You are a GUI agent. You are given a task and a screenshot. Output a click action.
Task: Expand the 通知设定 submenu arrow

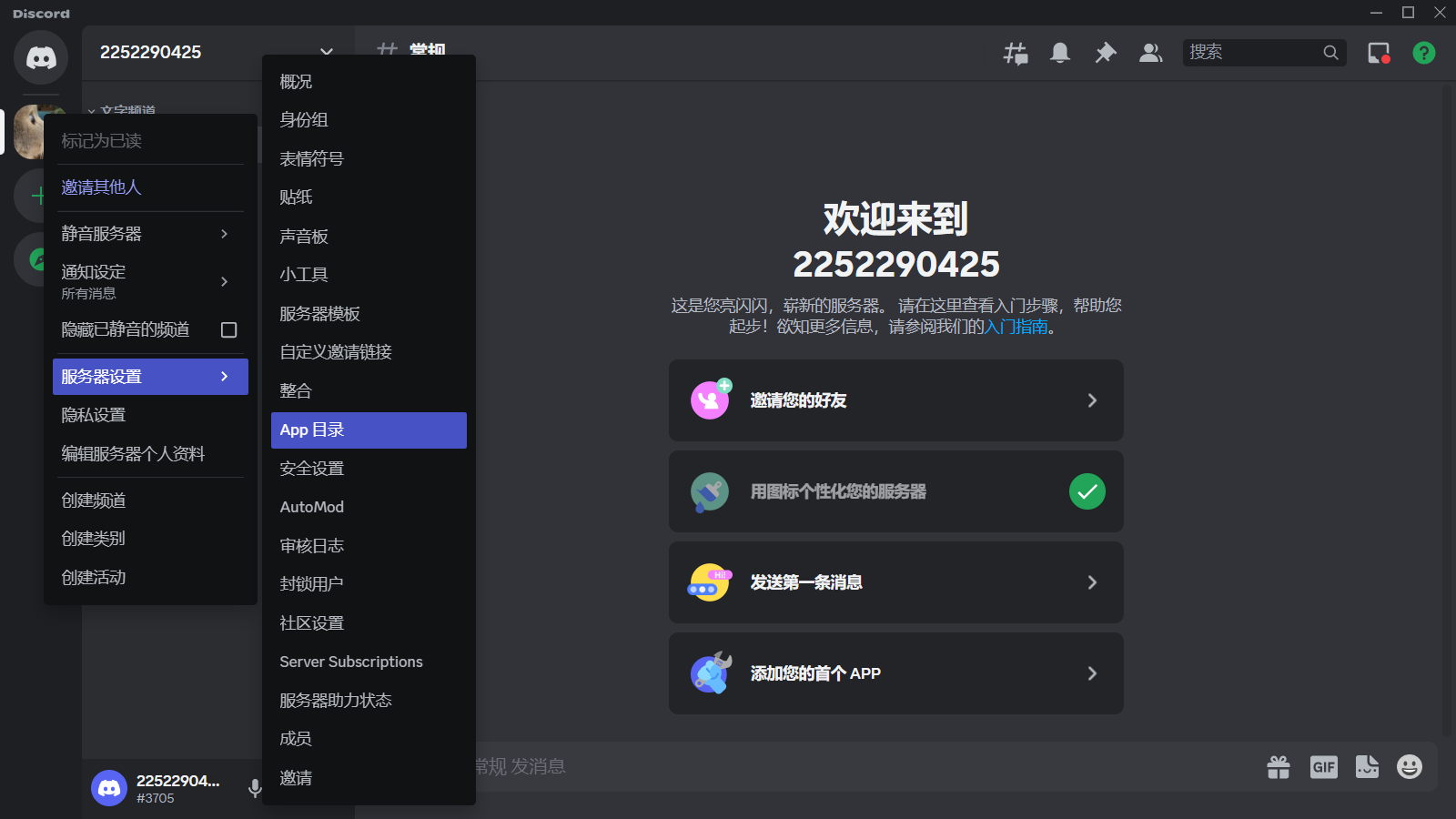[225, 281]
